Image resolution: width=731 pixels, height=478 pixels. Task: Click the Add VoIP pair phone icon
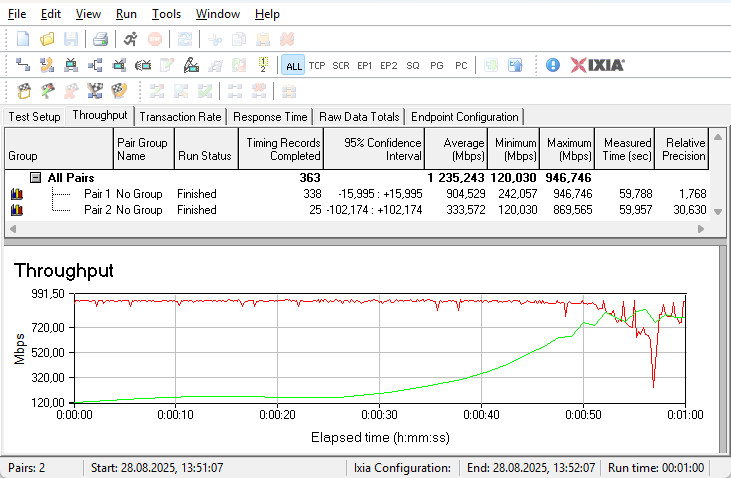pos(47,65)
